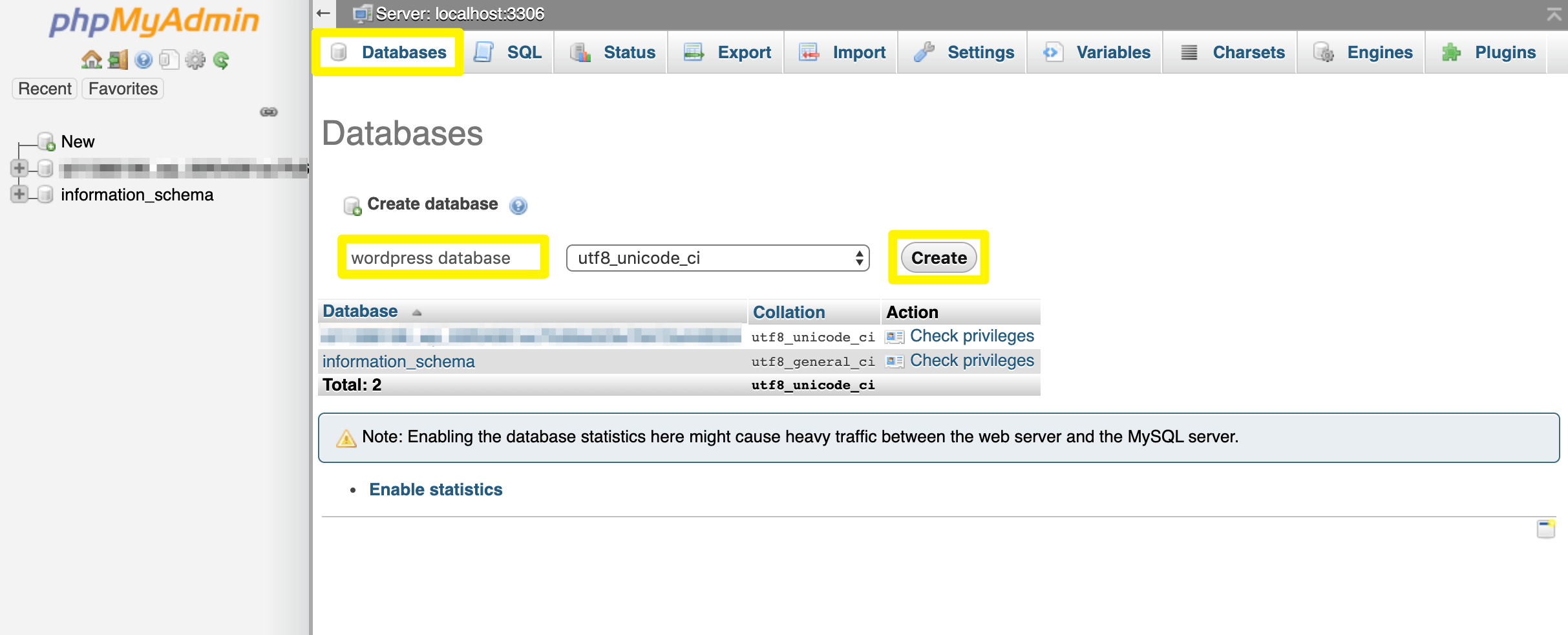This screenshot has height=635, width=1568.
Task: Open the Databases tab
Action: point(388,52)
